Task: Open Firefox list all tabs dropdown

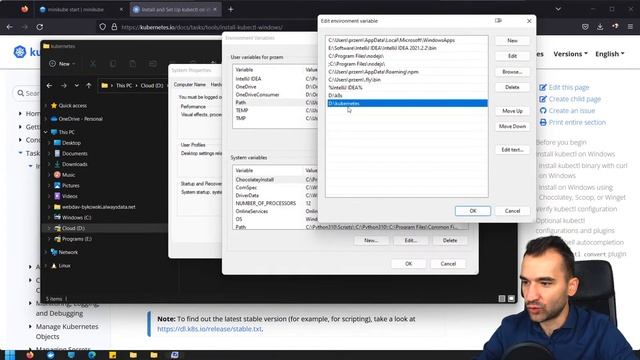Action: 558,9
